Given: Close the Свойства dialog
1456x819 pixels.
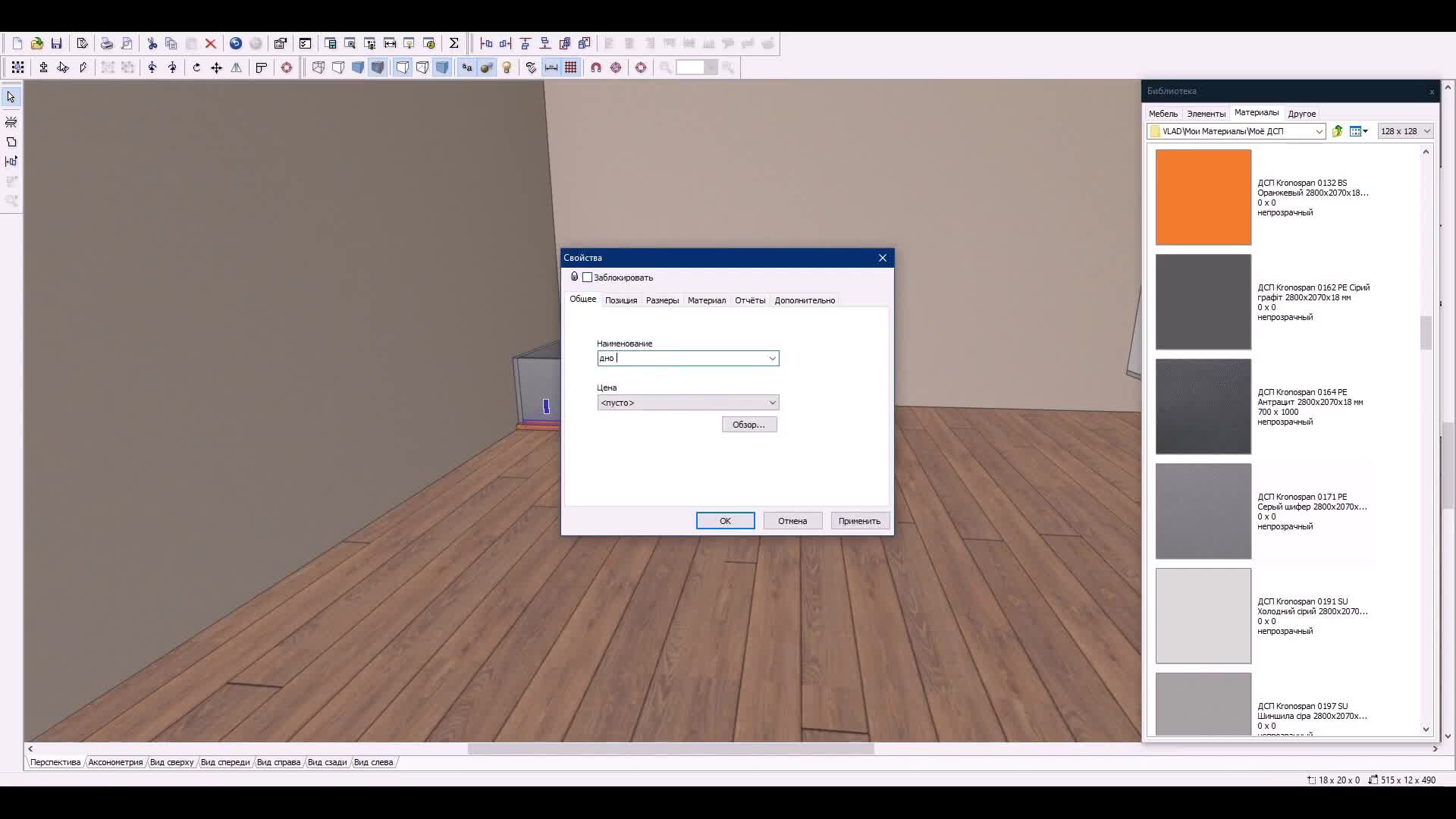Looking at the screenshot, I should click(883, 258).
